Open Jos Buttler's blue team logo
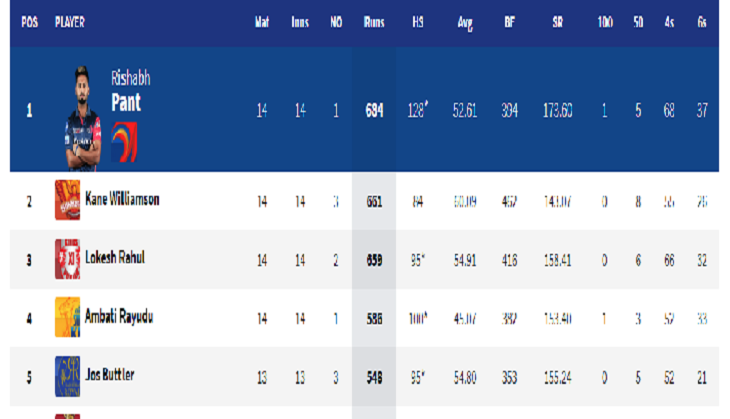Viewport: 730px width, 419px height. pos(68,376)
